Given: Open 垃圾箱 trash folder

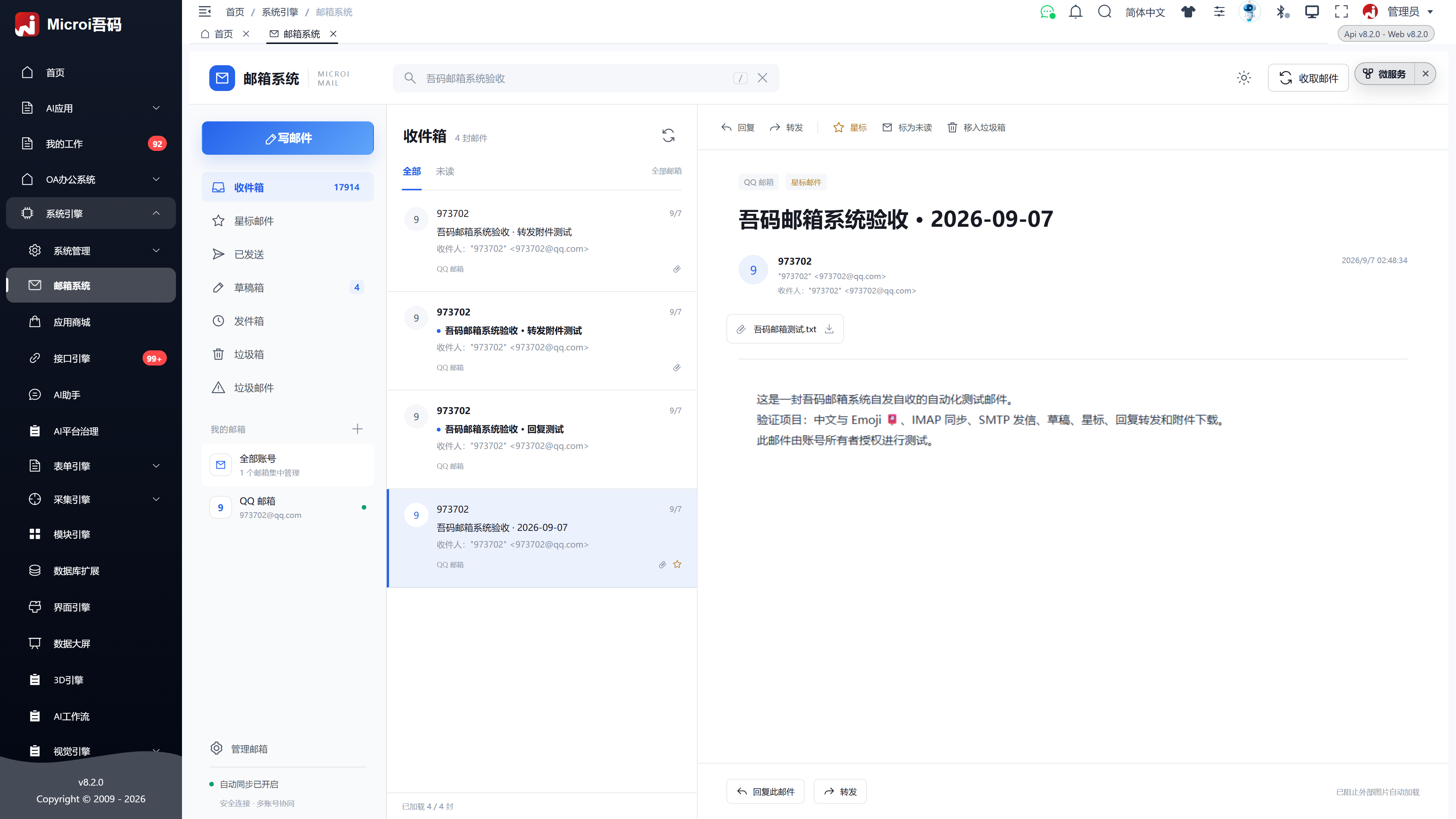Looking at the screenshot, I should (287, 355).
